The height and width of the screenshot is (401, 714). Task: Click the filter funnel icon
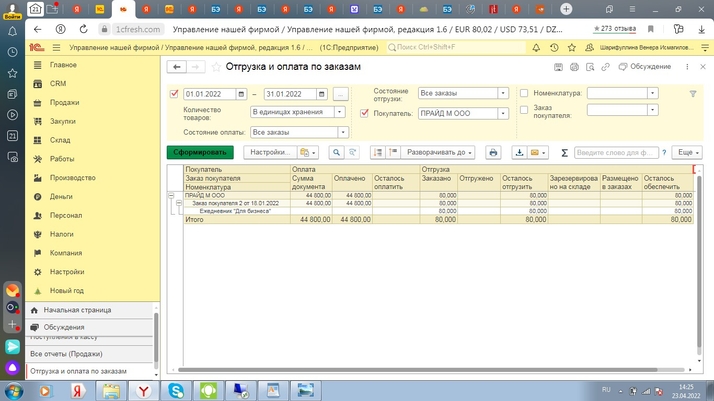tap(693, 94)
